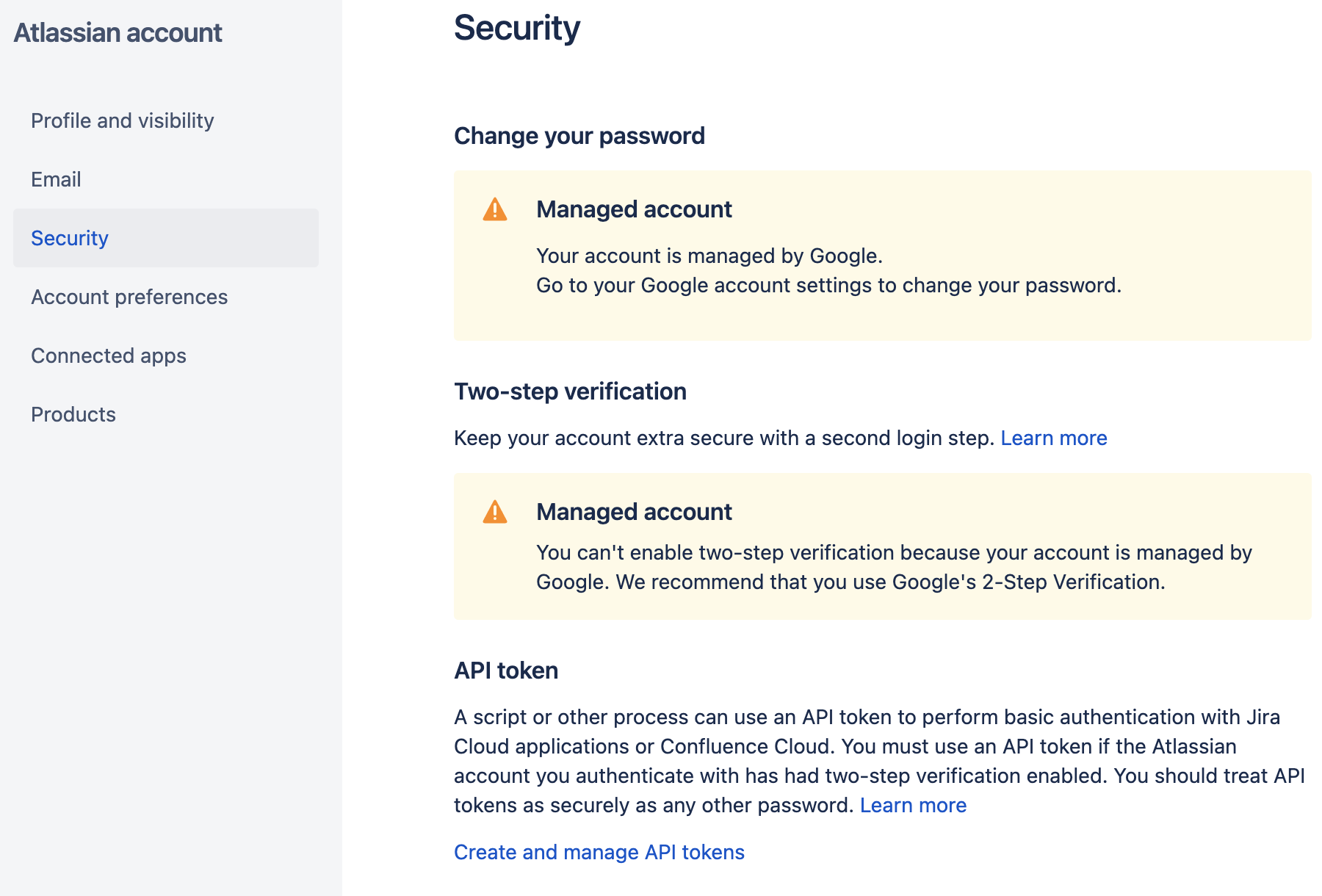
Task: Click the text about Google account settings
Action: pyautogui.click(x=828, y=286)
